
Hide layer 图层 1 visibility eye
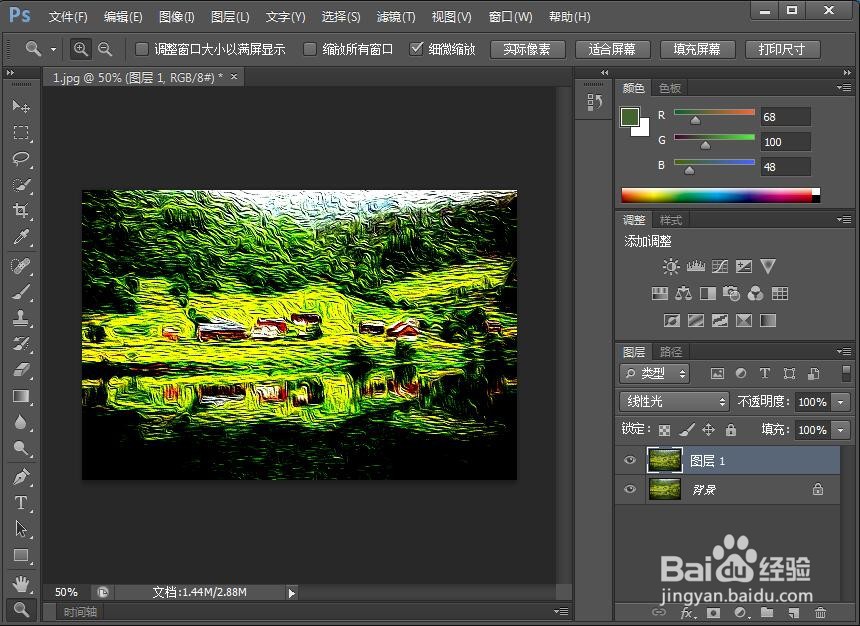[x=630, y=460]
